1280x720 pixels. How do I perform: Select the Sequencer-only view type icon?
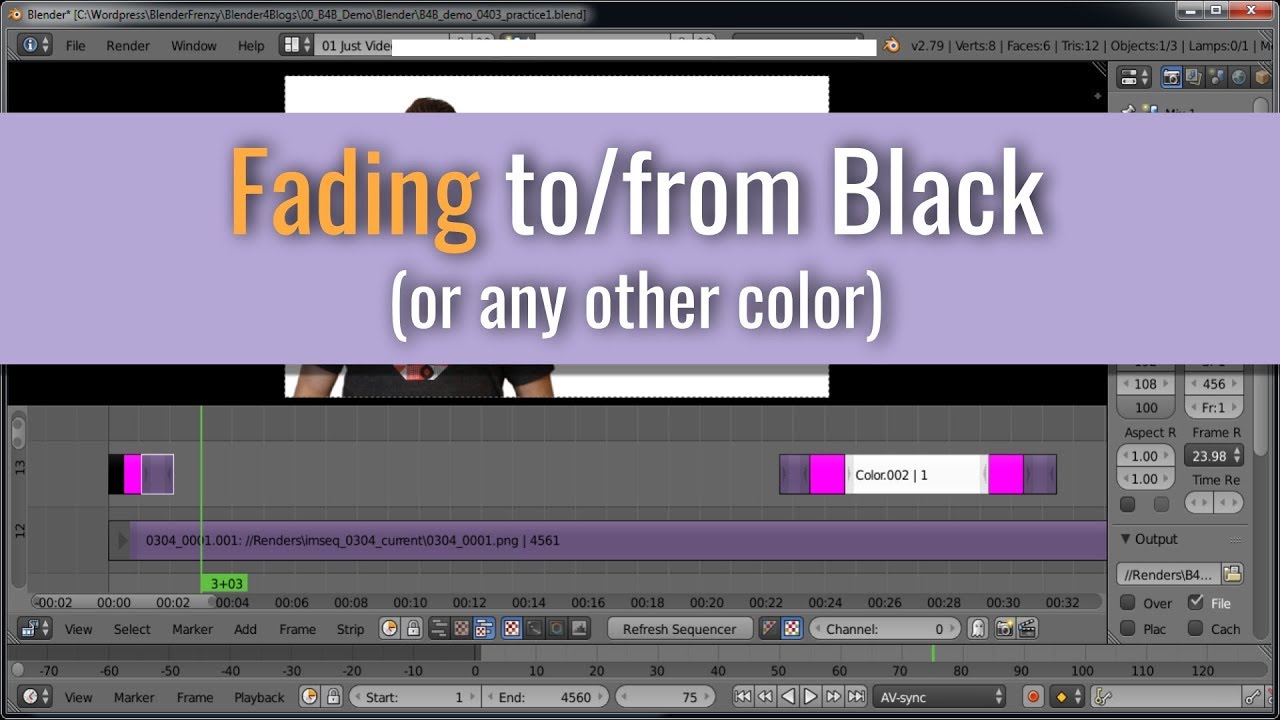(439, 629)
